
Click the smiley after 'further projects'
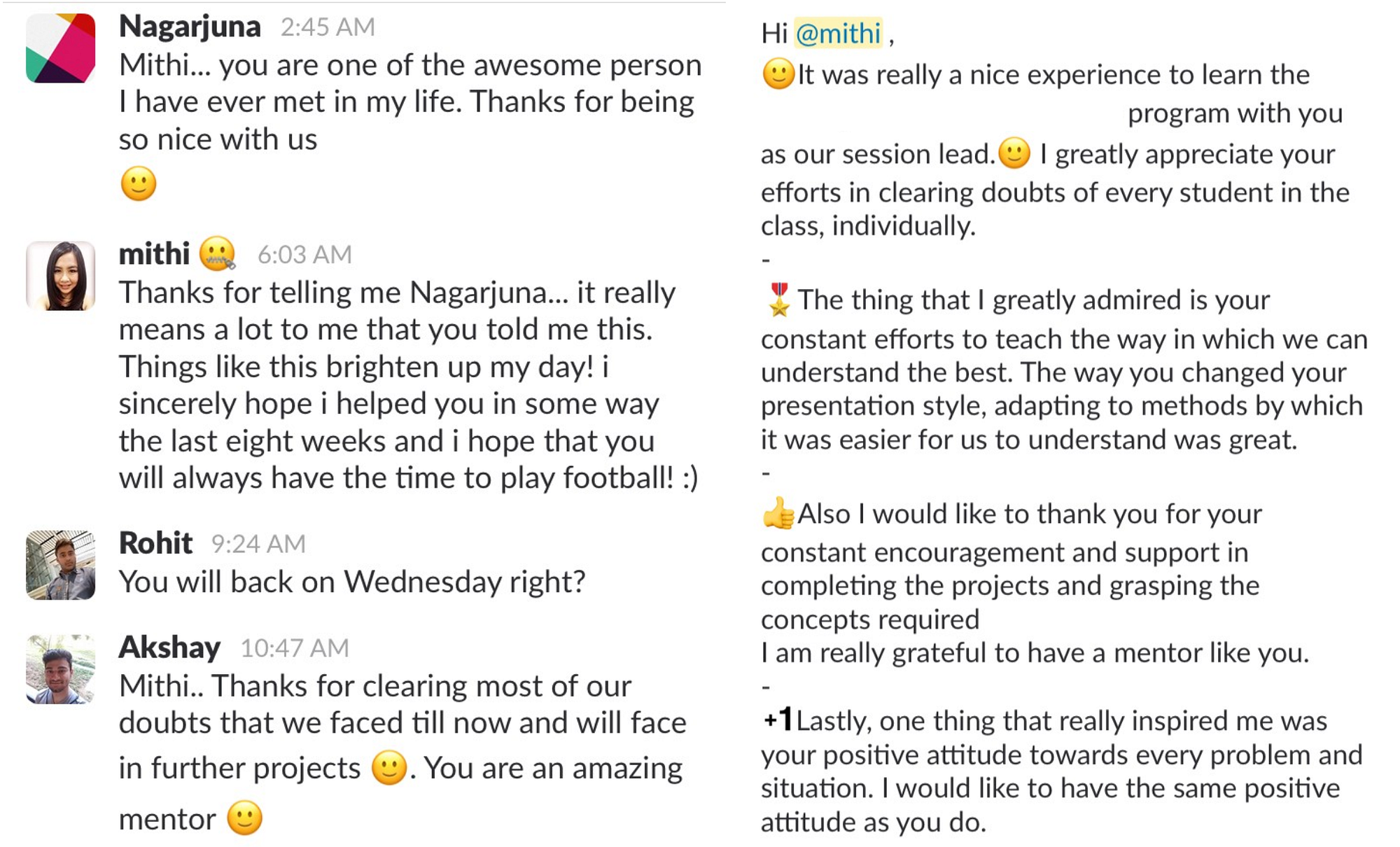[389, 767]
